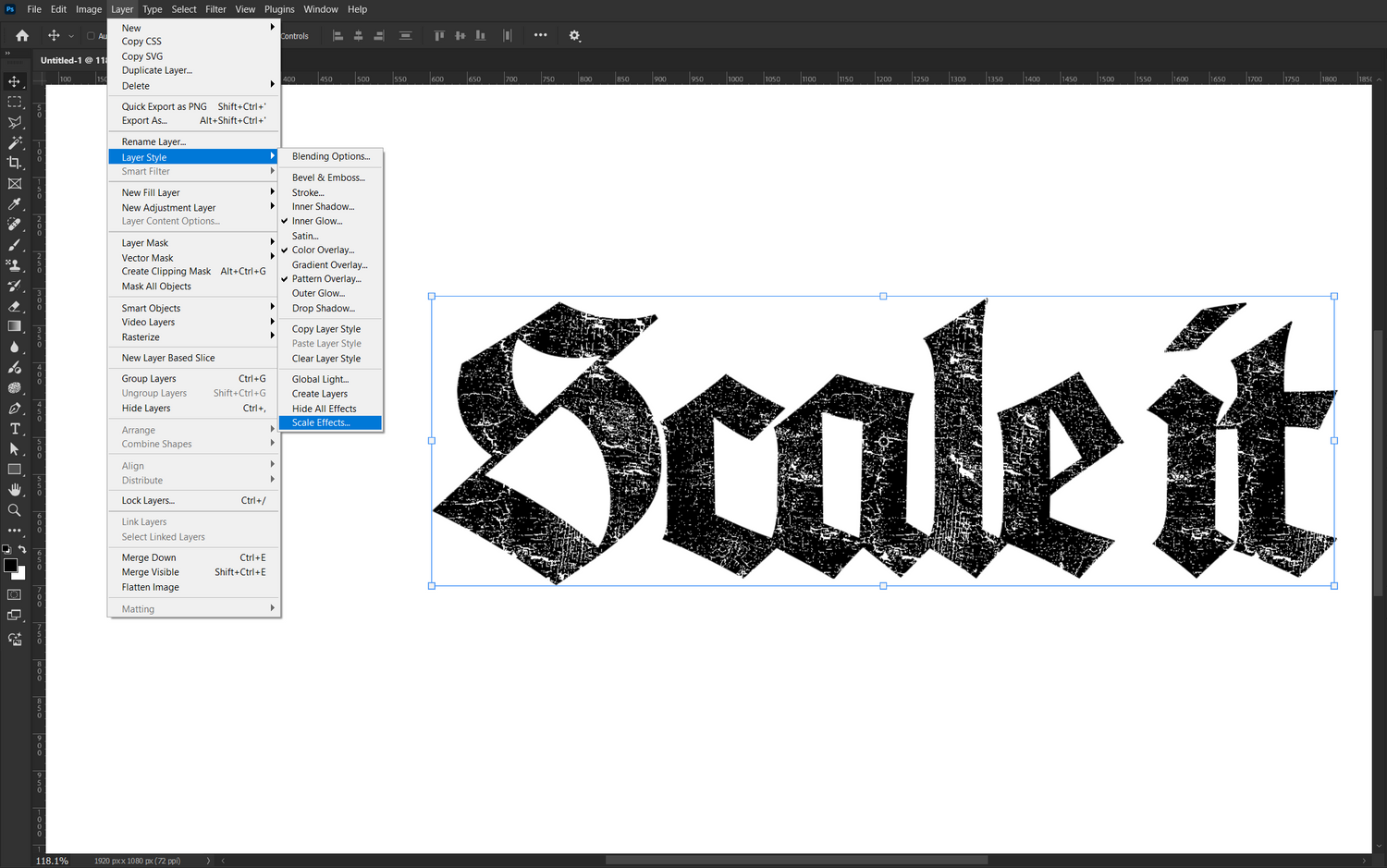1387x868 pixels.
Task: Select the Horizontal Type tool
Action: pos(15,429)
